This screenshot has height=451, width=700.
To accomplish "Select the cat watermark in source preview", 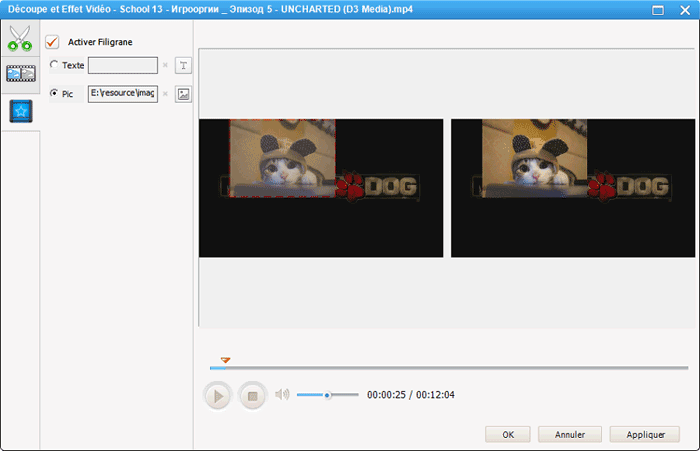I will click(x=282, y=158).
